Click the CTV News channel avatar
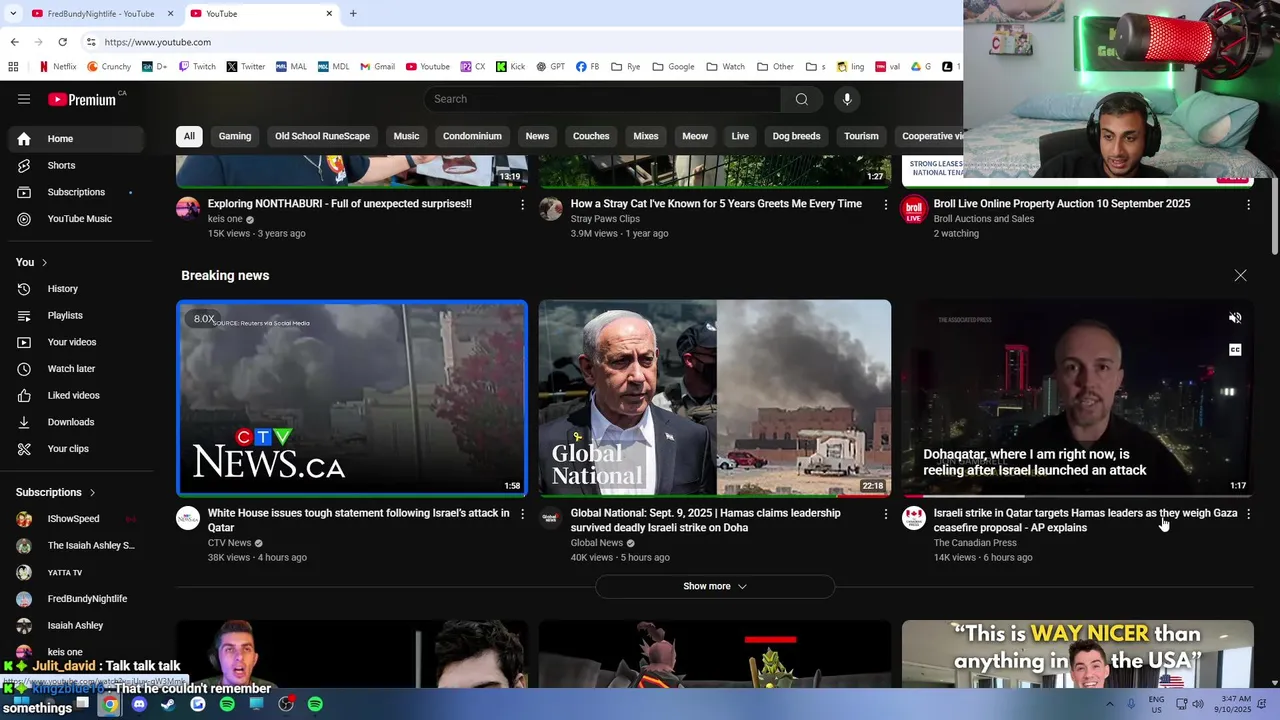Viewport: 1280px width, 720px height. click(188, 518)
